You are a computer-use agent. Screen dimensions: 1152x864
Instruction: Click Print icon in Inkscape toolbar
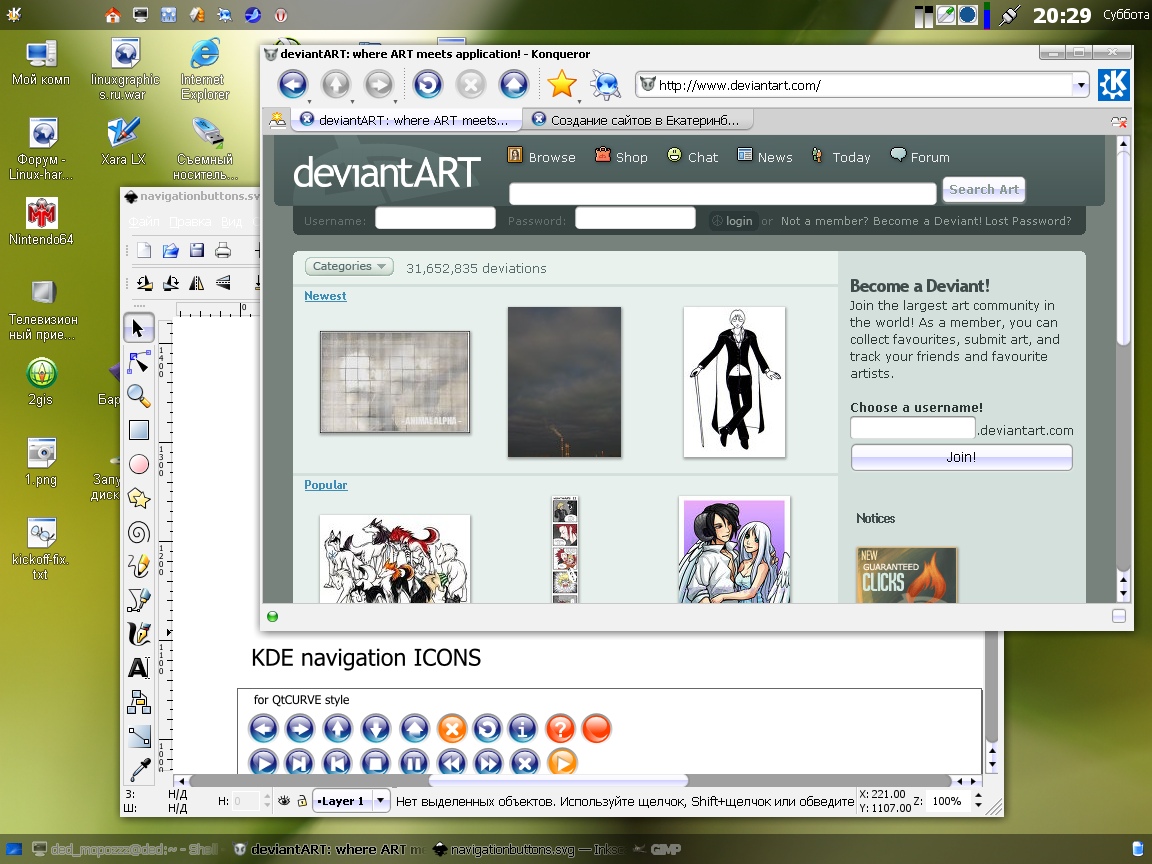pos(223,251)
